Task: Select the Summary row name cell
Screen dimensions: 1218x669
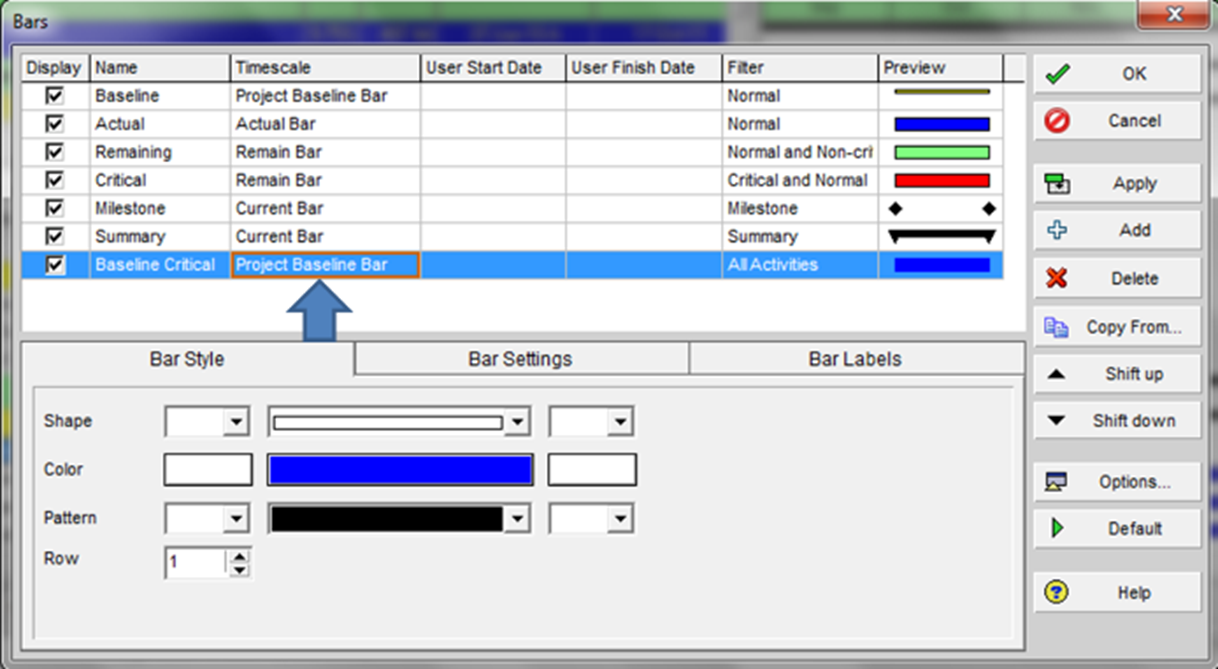Action: (x=160, y=236)
